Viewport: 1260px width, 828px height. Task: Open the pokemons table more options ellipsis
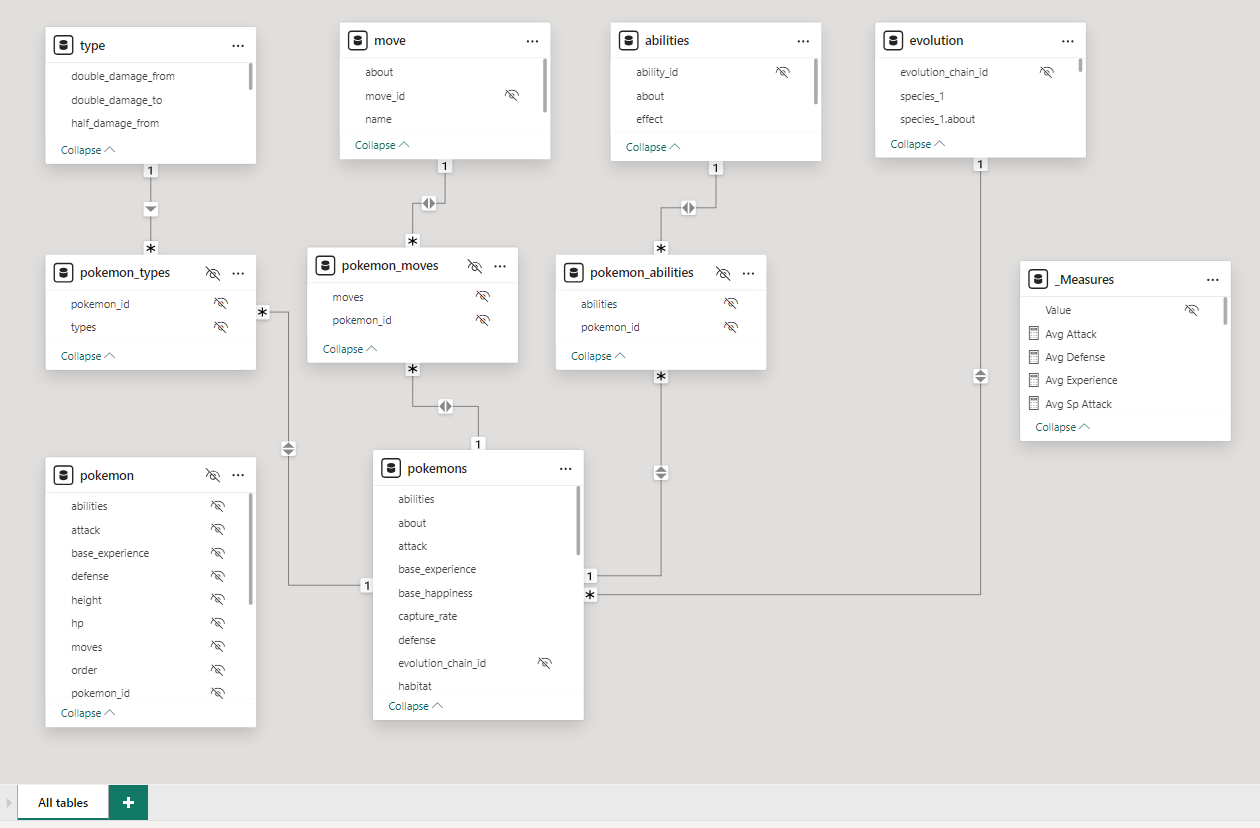565,468
